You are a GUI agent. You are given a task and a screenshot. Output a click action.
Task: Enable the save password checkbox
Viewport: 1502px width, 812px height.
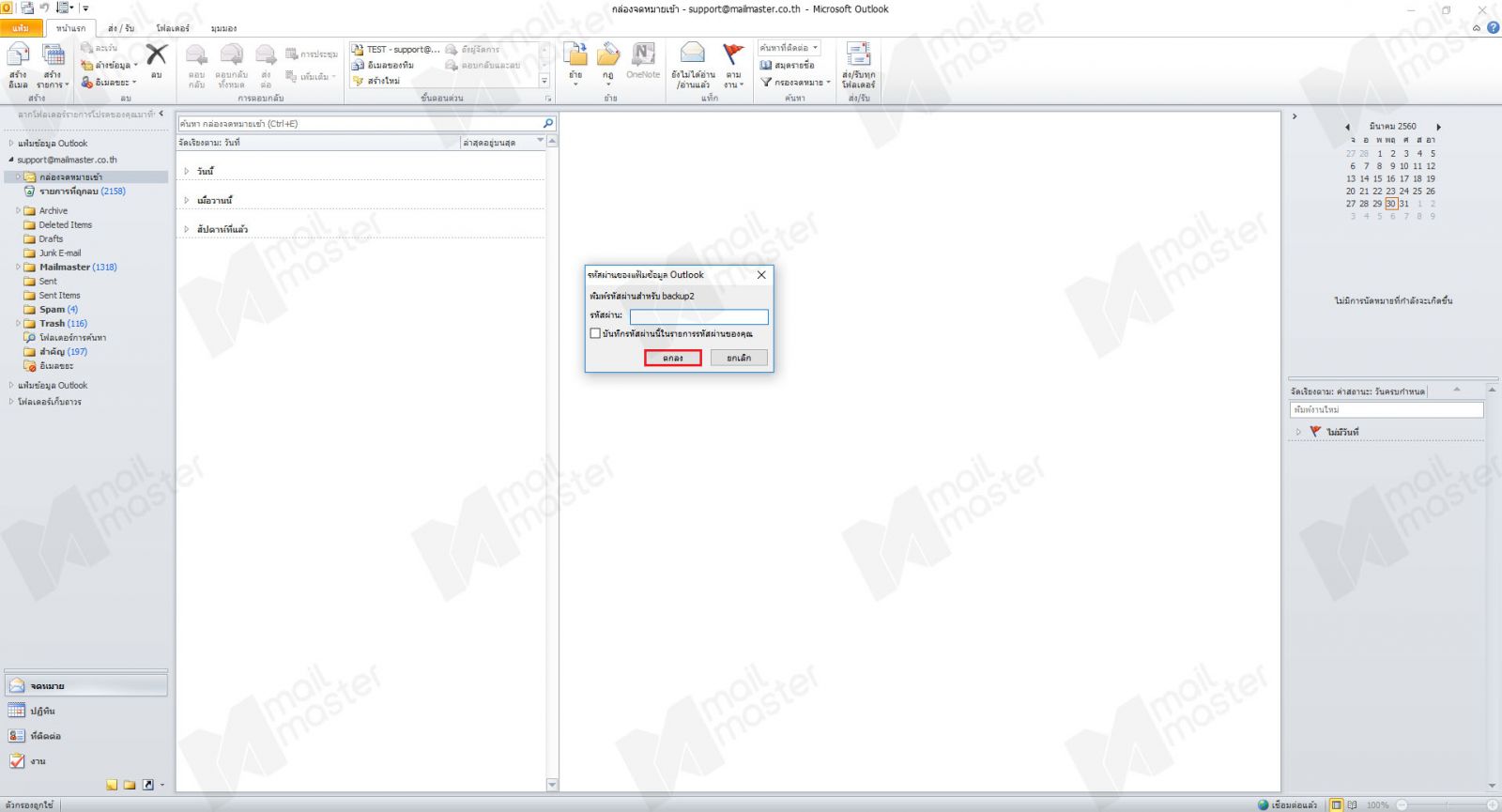[595, 333]
